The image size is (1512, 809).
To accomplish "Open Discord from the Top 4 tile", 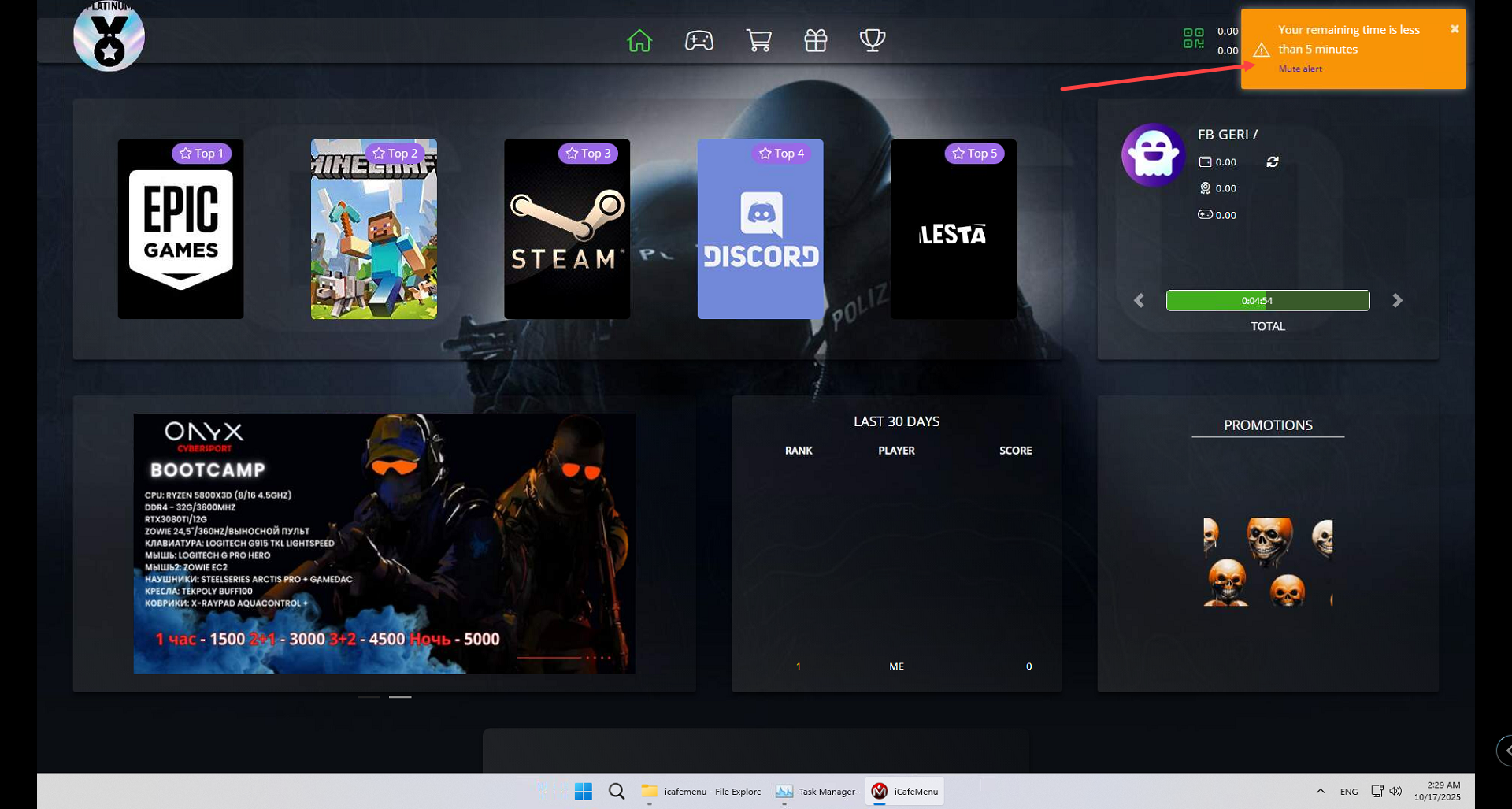I will (760, 229).
